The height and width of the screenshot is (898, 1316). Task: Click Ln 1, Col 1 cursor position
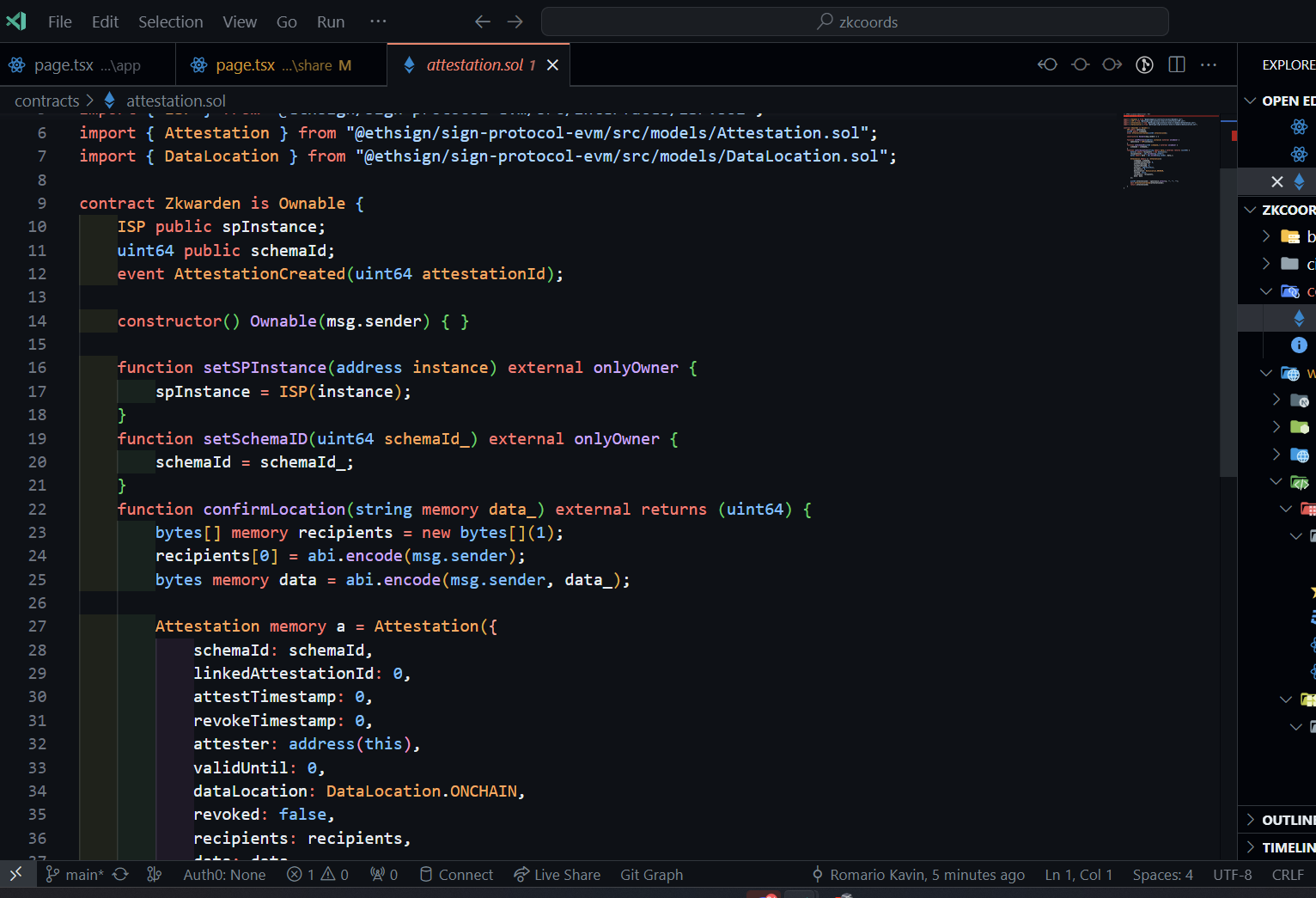pyautogui.click(x=1079, y=875)
